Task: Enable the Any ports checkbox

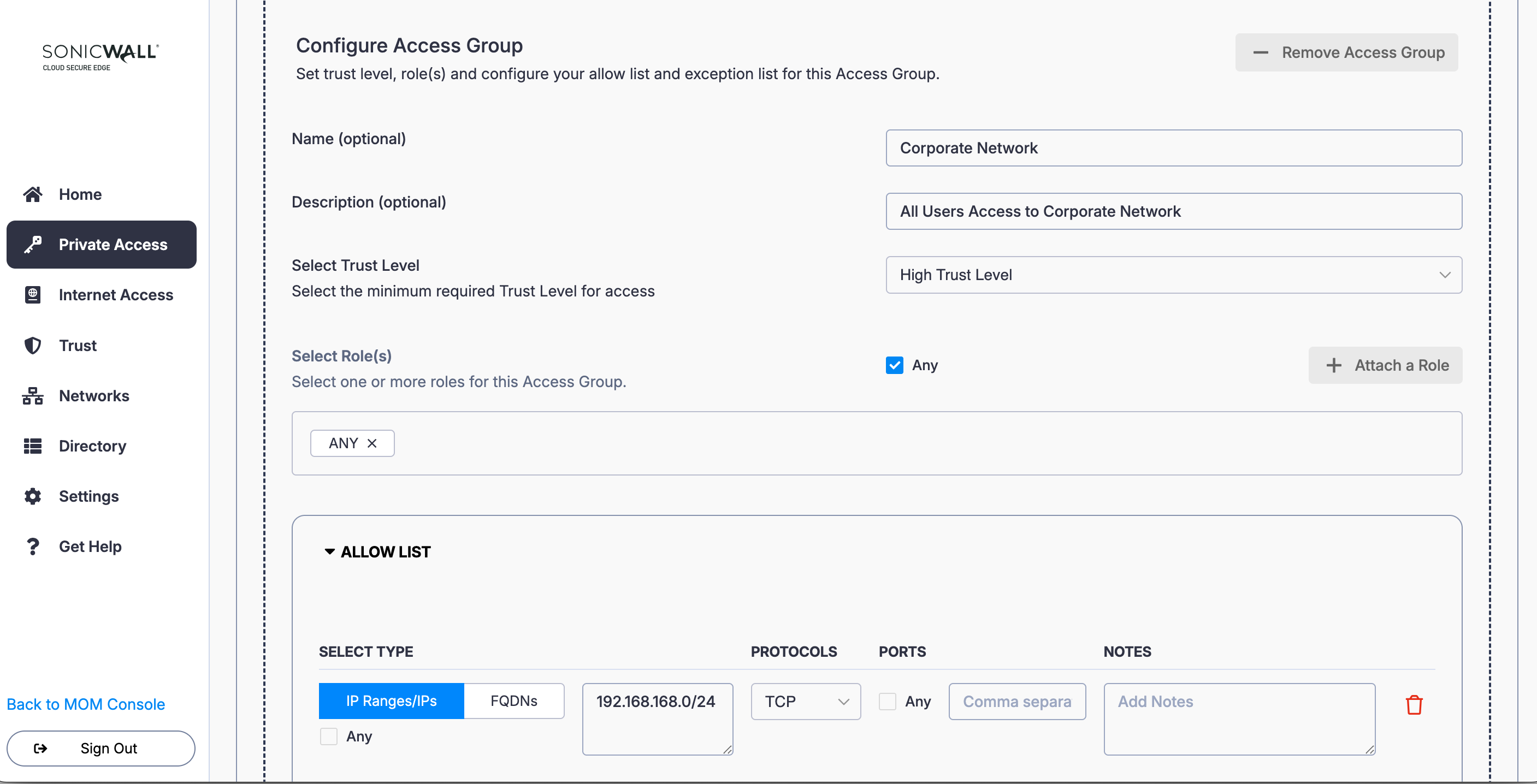Action: [887, 701]
